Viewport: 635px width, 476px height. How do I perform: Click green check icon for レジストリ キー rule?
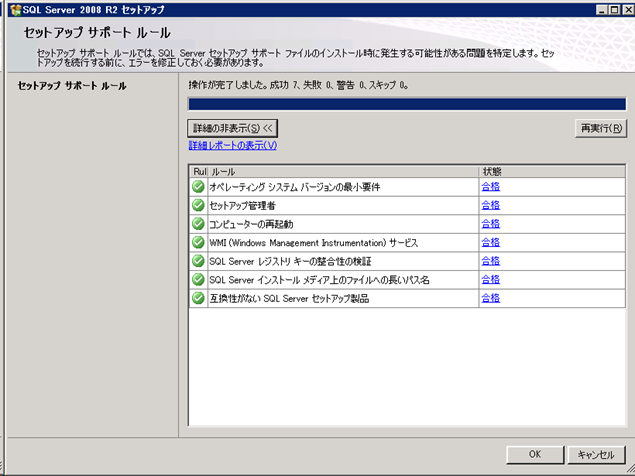pyautogui.click(x=198, y=261)
